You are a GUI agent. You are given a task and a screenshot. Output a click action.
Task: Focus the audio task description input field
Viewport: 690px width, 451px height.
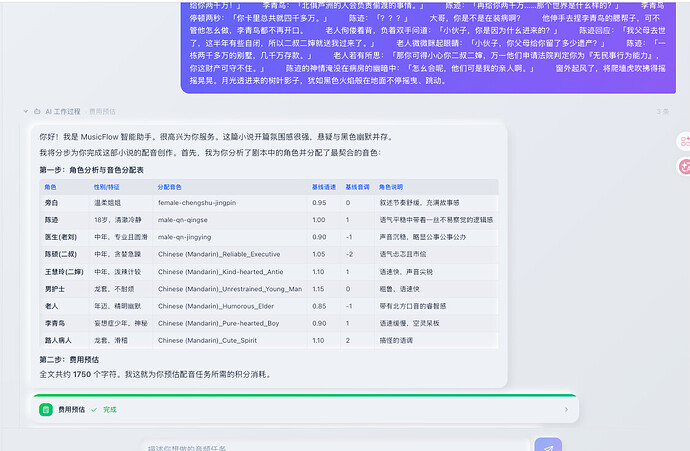tap(335, 446)
